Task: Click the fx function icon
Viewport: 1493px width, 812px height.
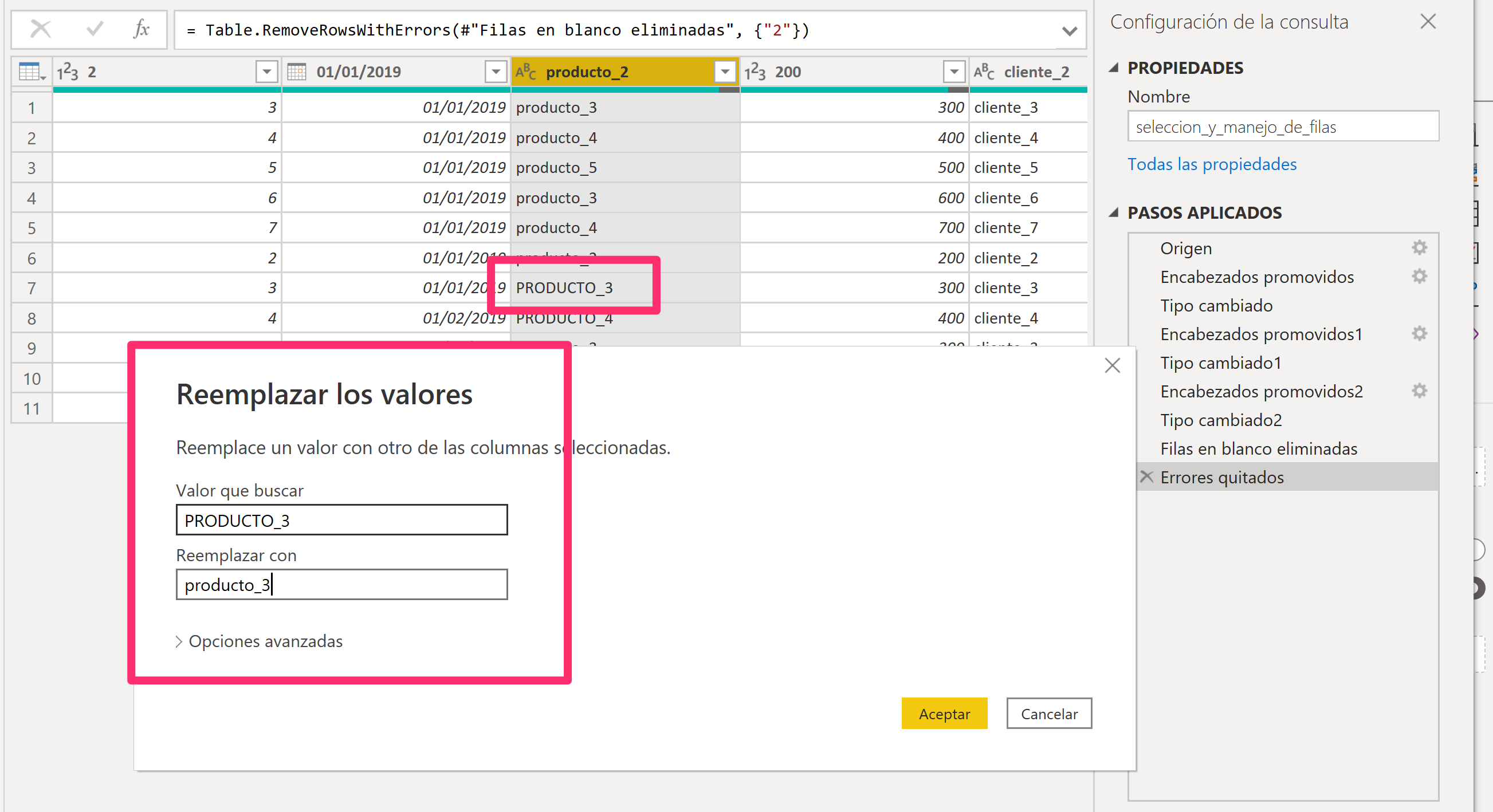Action: coord(141,29)
